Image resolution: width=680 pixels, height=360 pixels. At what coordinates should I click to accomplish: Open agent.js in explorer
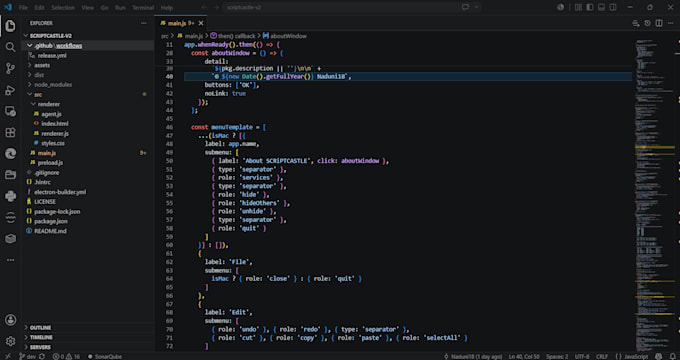pyautogui.click(x=89, y=114)
